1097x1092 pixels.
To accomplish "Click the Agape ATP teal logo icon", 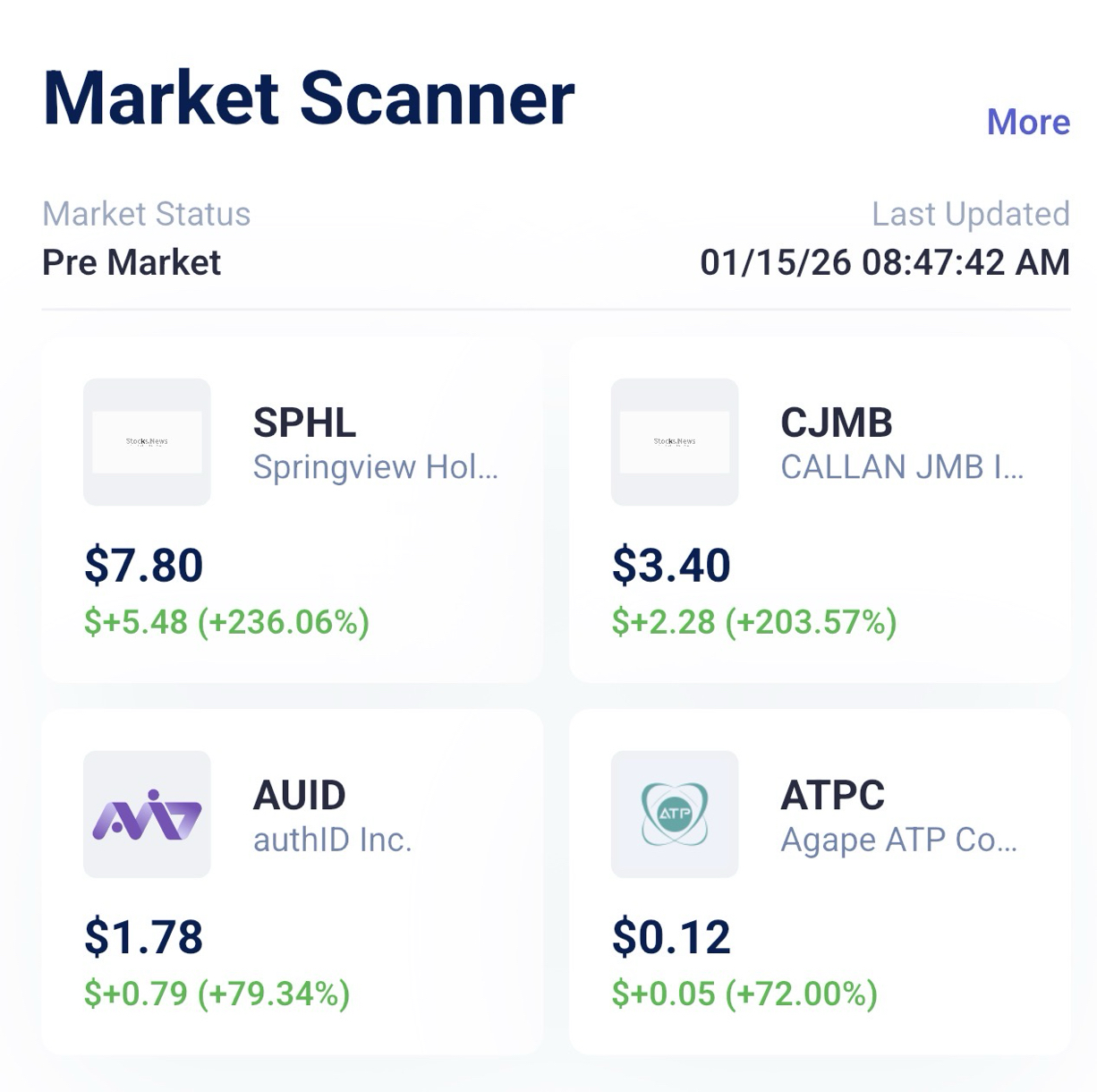I will point(675,815).
